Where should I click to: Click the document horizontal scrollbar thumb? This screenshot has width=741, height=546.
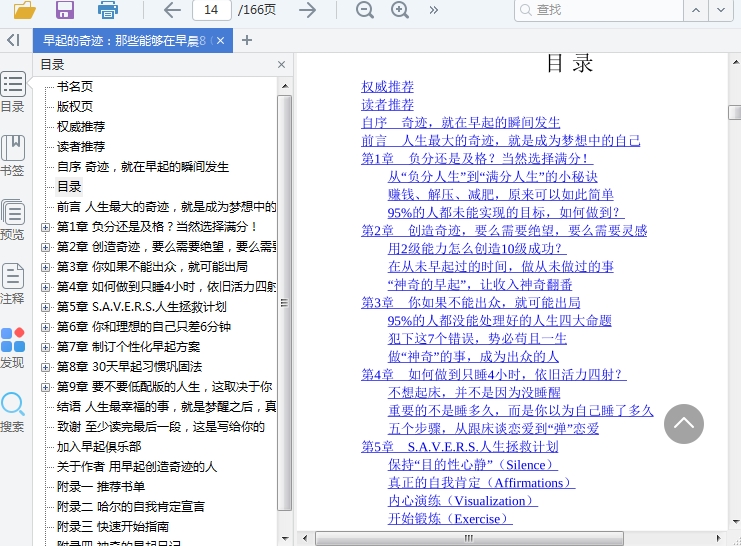469,538
